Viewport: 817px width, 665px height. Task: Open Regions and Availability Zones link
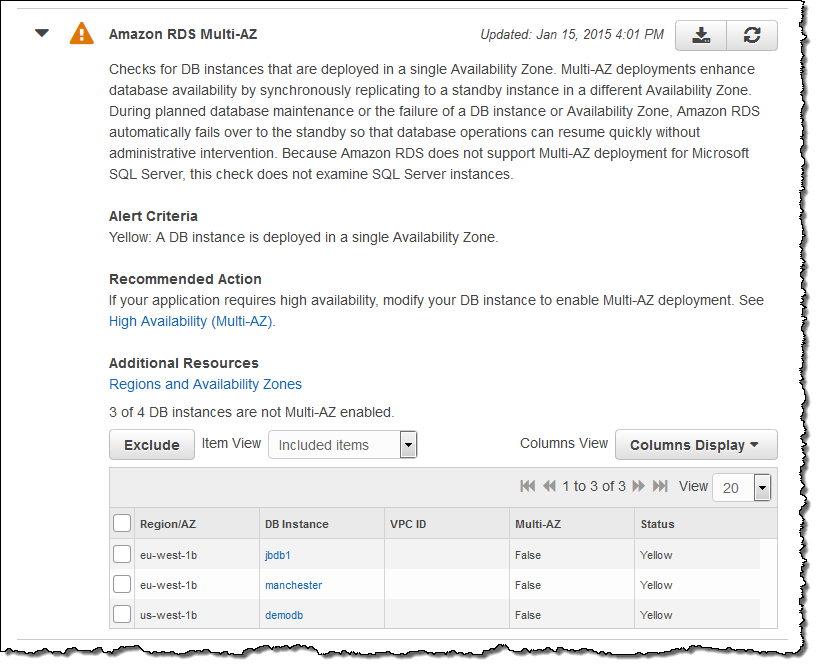tap(205, 384)
